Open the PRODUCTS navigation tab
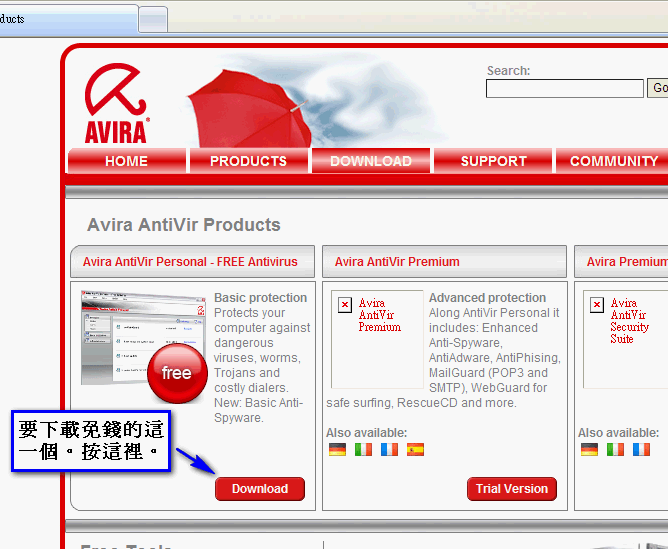 point(248,161)
